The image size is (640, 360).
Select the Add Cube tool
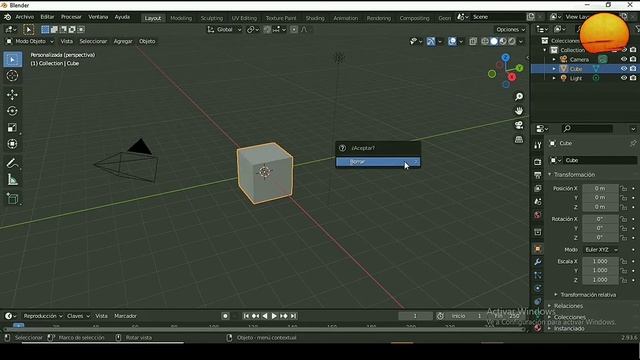(x=12, y=199)
